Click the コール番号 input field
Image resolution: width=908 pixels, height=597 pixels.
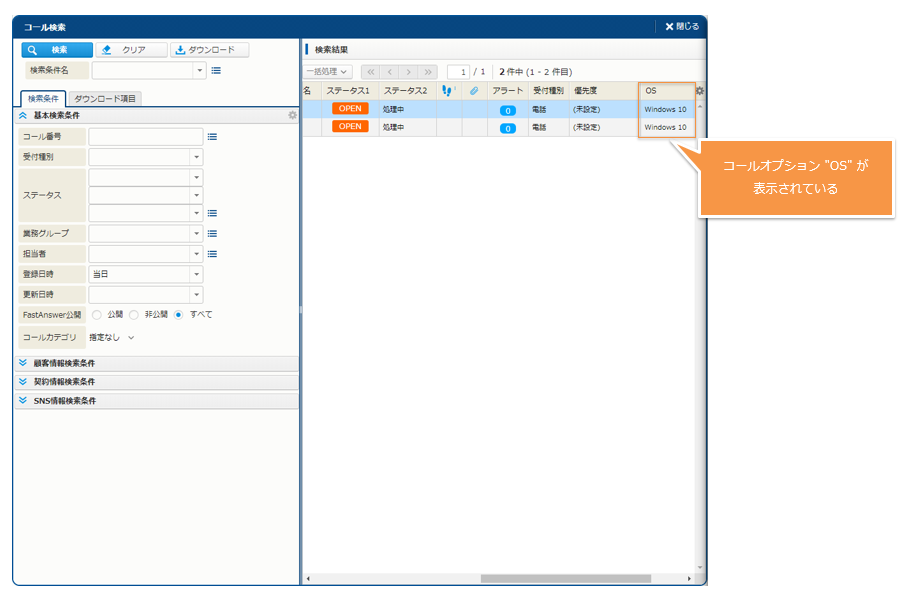pyautogui.click(x=145, y=137)
